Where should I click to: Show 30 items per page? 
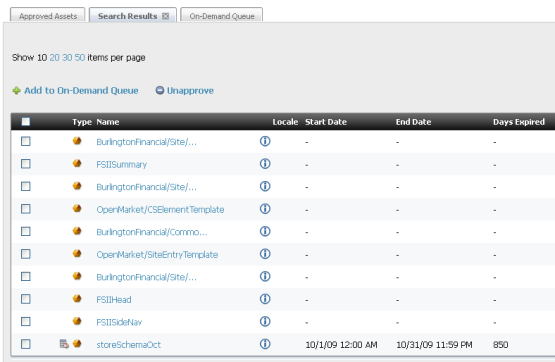(x=67, y=58)
